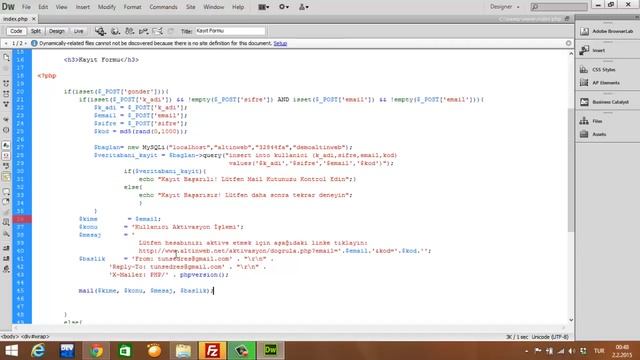Click the Setup link in the info bar
The height and width of the screenshot is (360, 640).
pos(280,43)
